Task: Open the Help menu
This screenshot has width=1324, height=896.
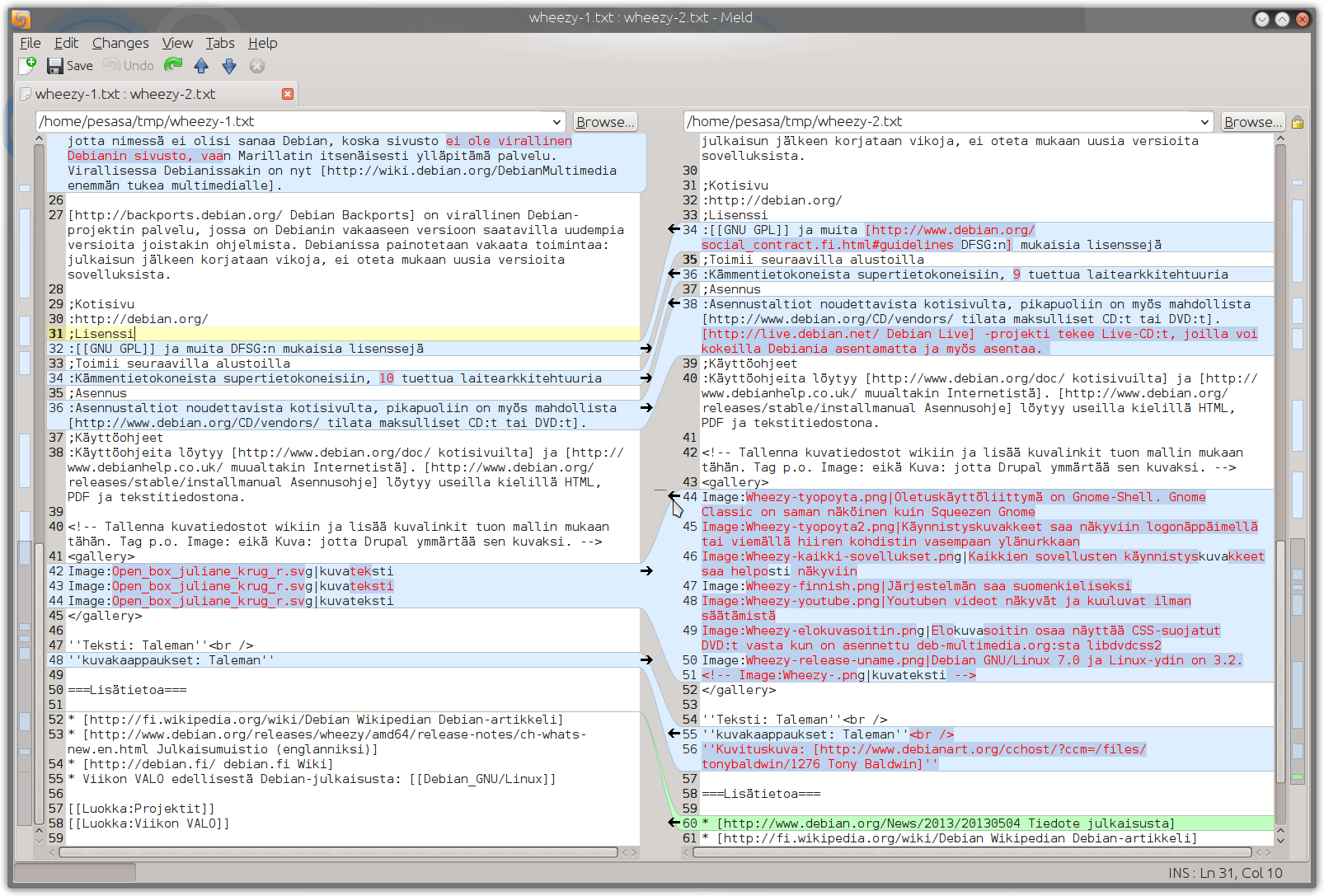Action: [263, 43]
